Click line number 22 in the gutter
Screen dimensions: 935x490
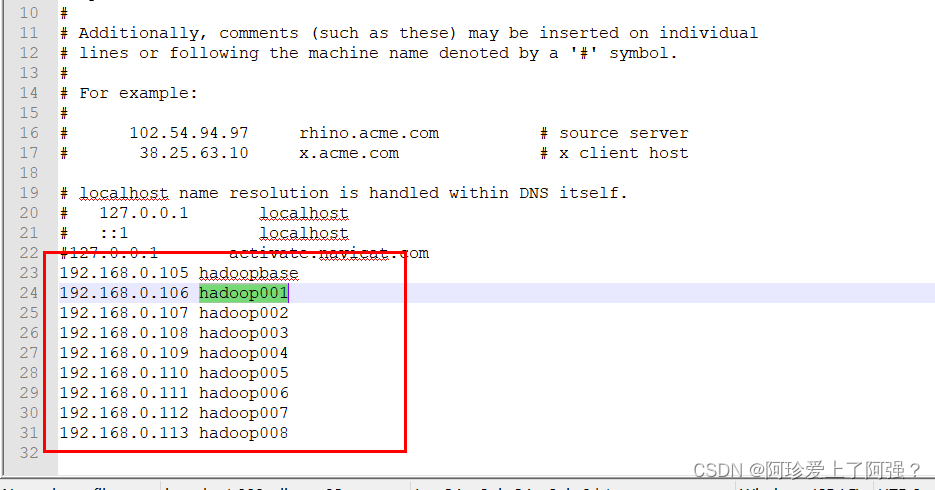[29, 253]
